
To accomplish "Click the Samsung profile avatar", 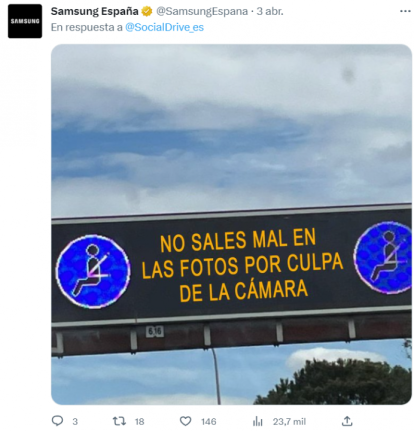I will [25, 21].
